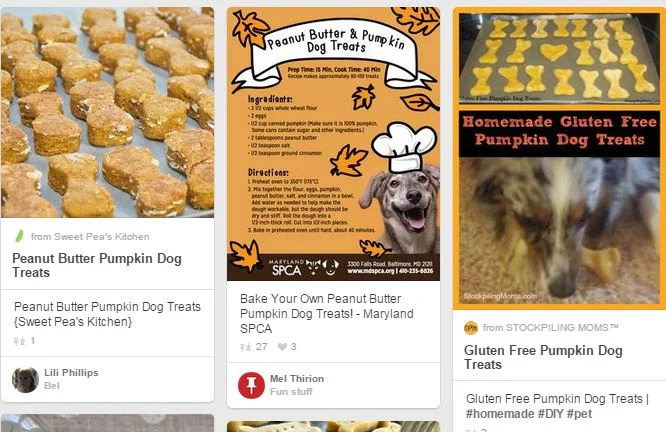Click Mel Thirion's red pushpin avatar
The image size is (666, 432).
pos(251,385)
